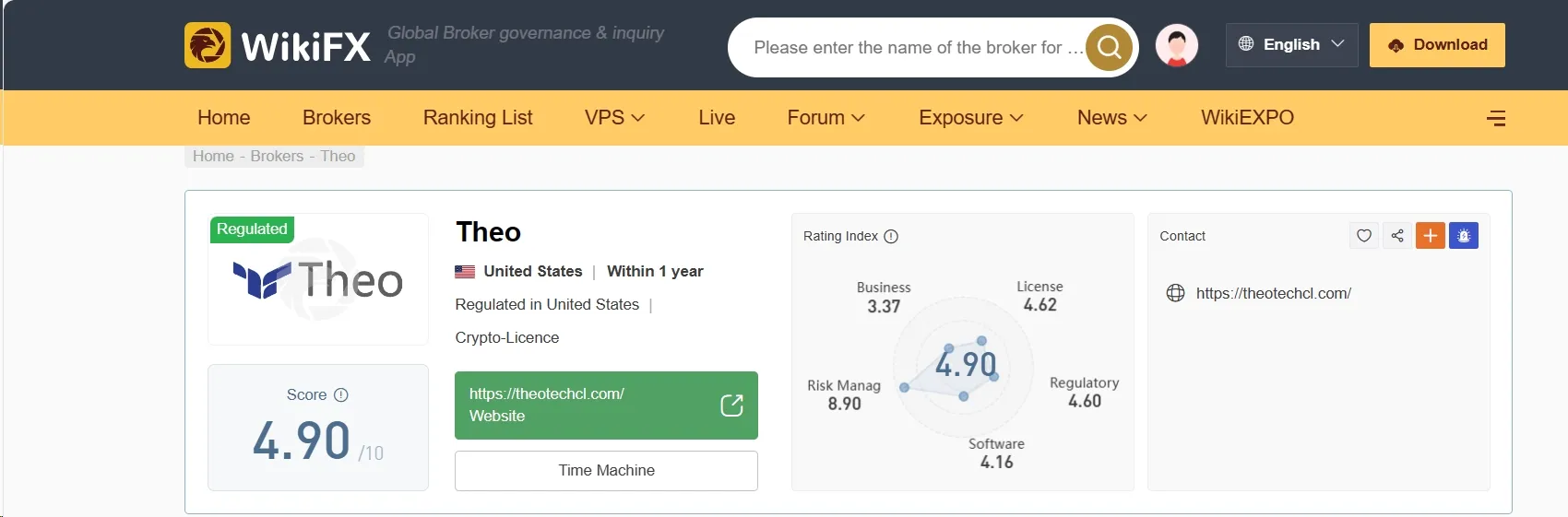
Task: Click the blue bug report icon
Action: tap(1464, 236)
